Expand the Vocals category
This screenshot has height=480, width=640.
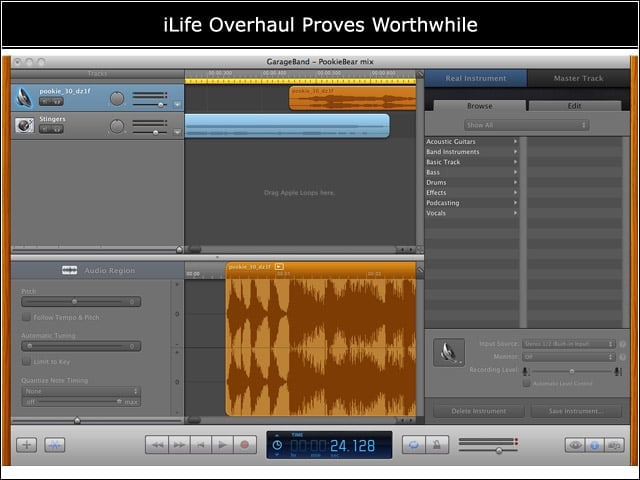click(516, 213)
